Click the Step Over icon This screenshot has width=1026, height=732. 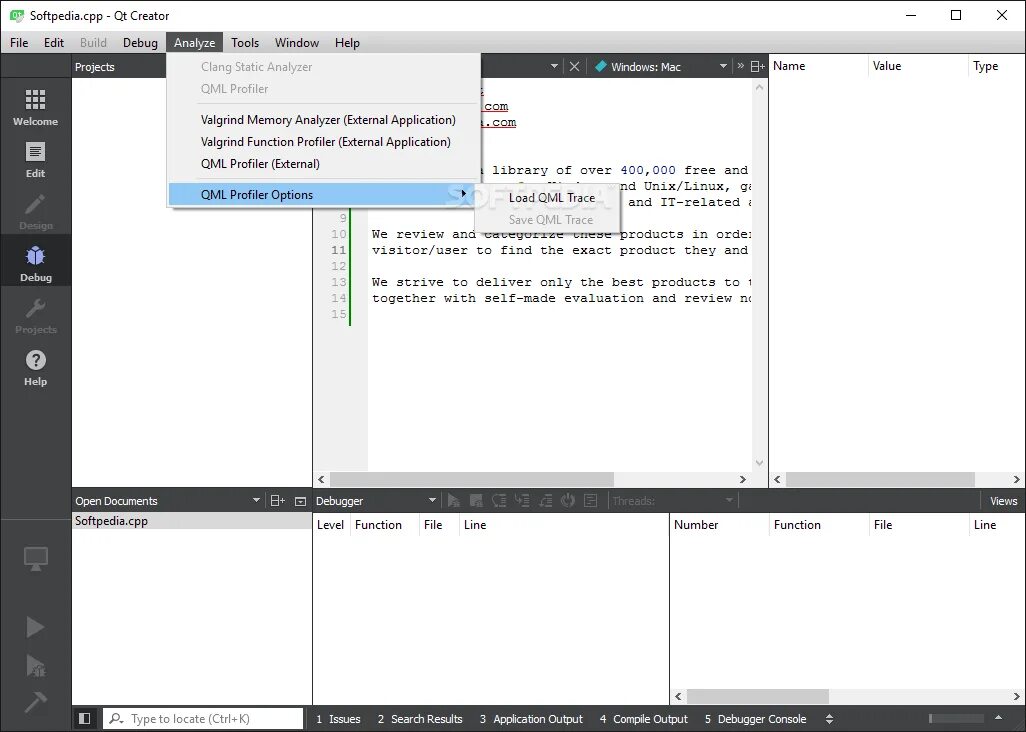tap(499, 501)
